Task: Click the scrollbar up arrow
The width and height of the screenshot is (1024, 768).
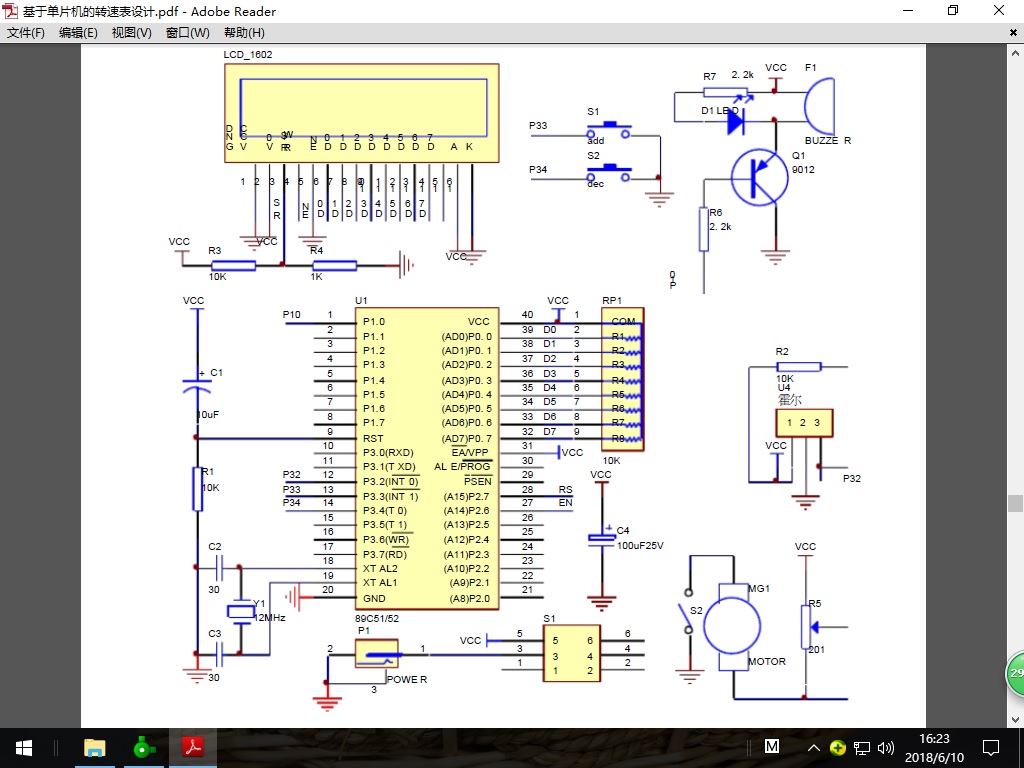Action: (1015, 52)
